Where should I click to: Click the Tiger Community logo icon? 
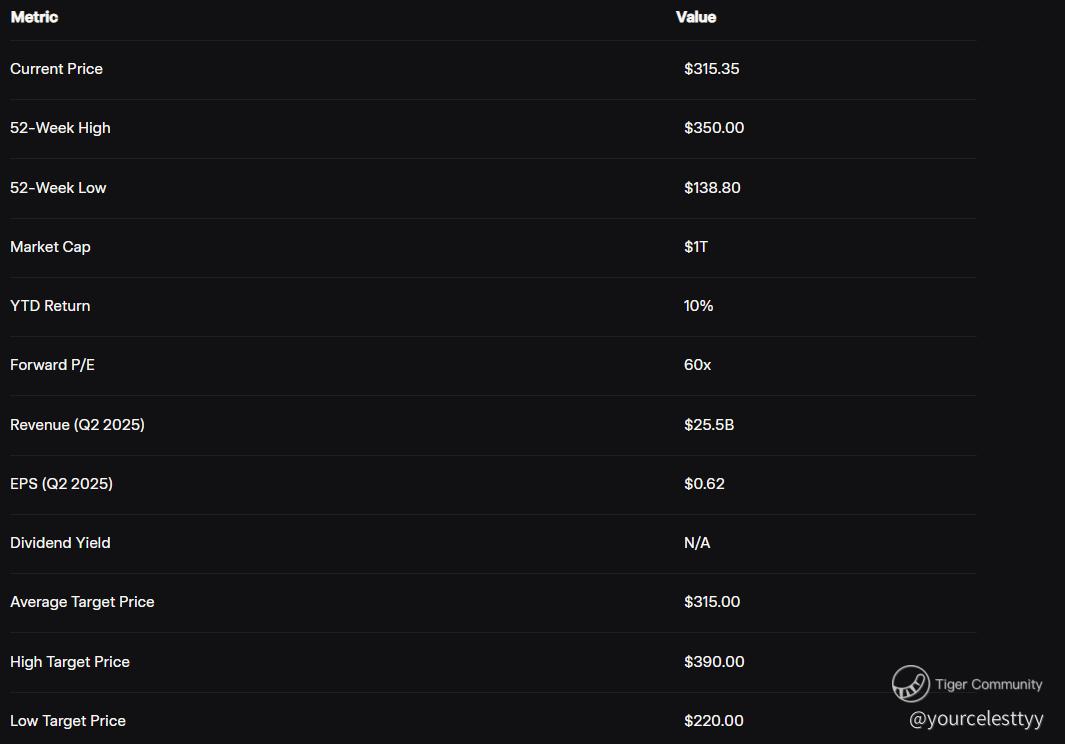pos(910,684)
